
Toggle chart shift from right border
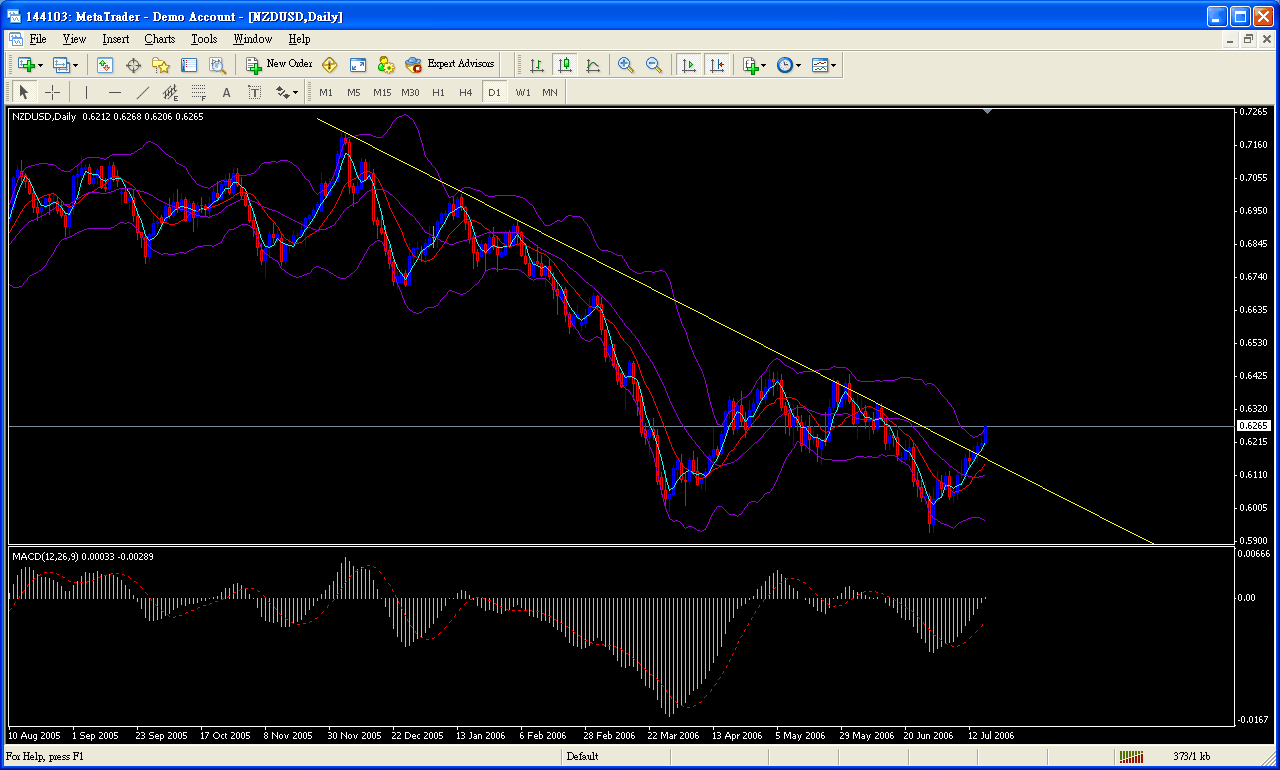click(717, 65)
